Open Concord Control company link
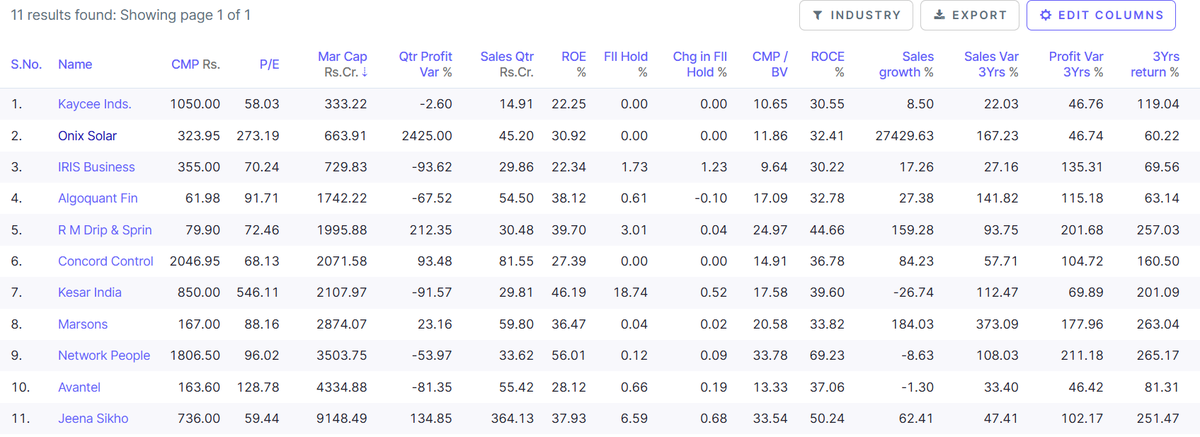The image size is (1200, 437). coord(106,261)
